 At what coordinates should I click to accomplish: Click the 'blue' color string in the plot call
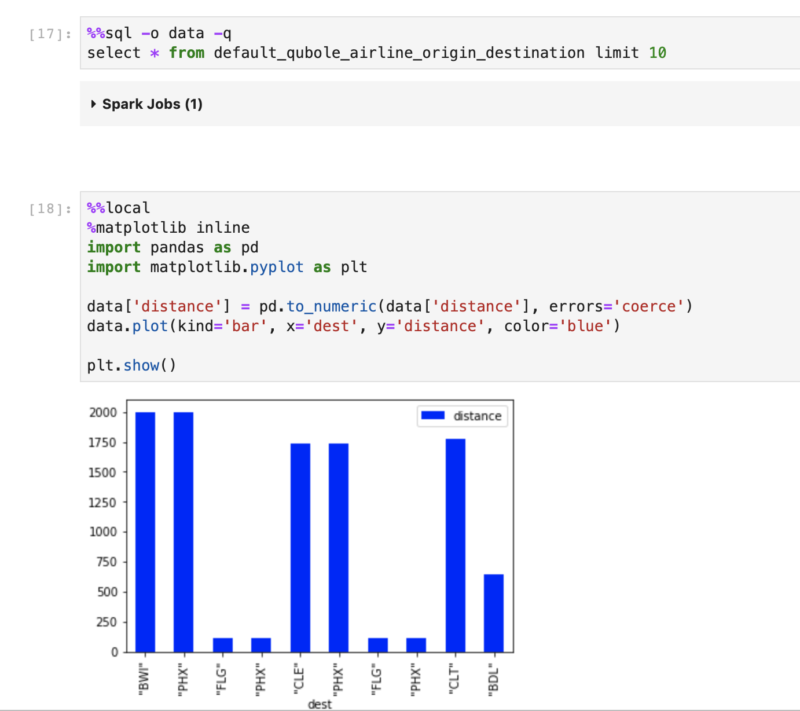[x=582, y=326]
